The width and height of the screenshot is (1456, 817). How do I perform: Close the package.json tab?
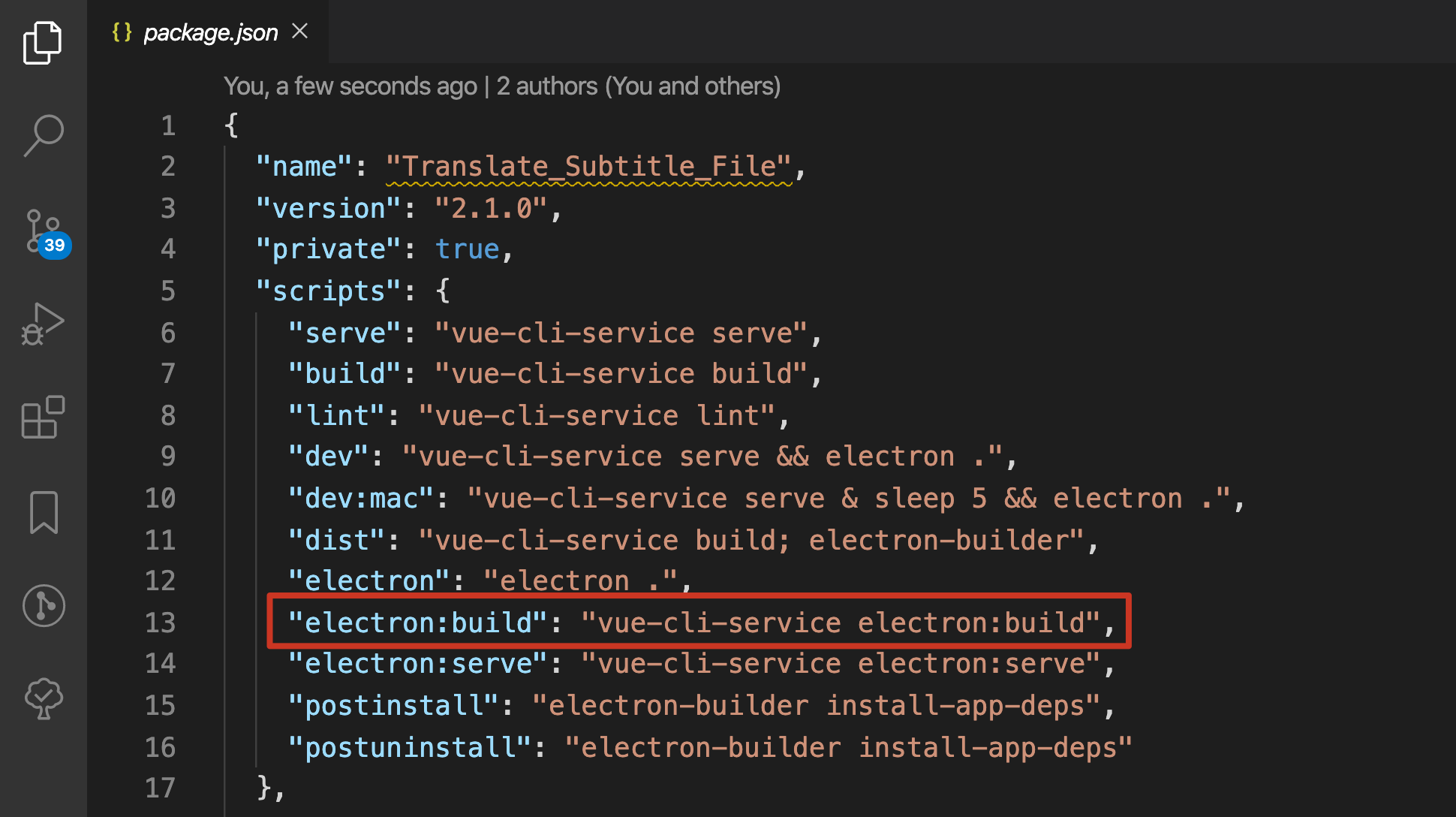click(x=300, y=31)
